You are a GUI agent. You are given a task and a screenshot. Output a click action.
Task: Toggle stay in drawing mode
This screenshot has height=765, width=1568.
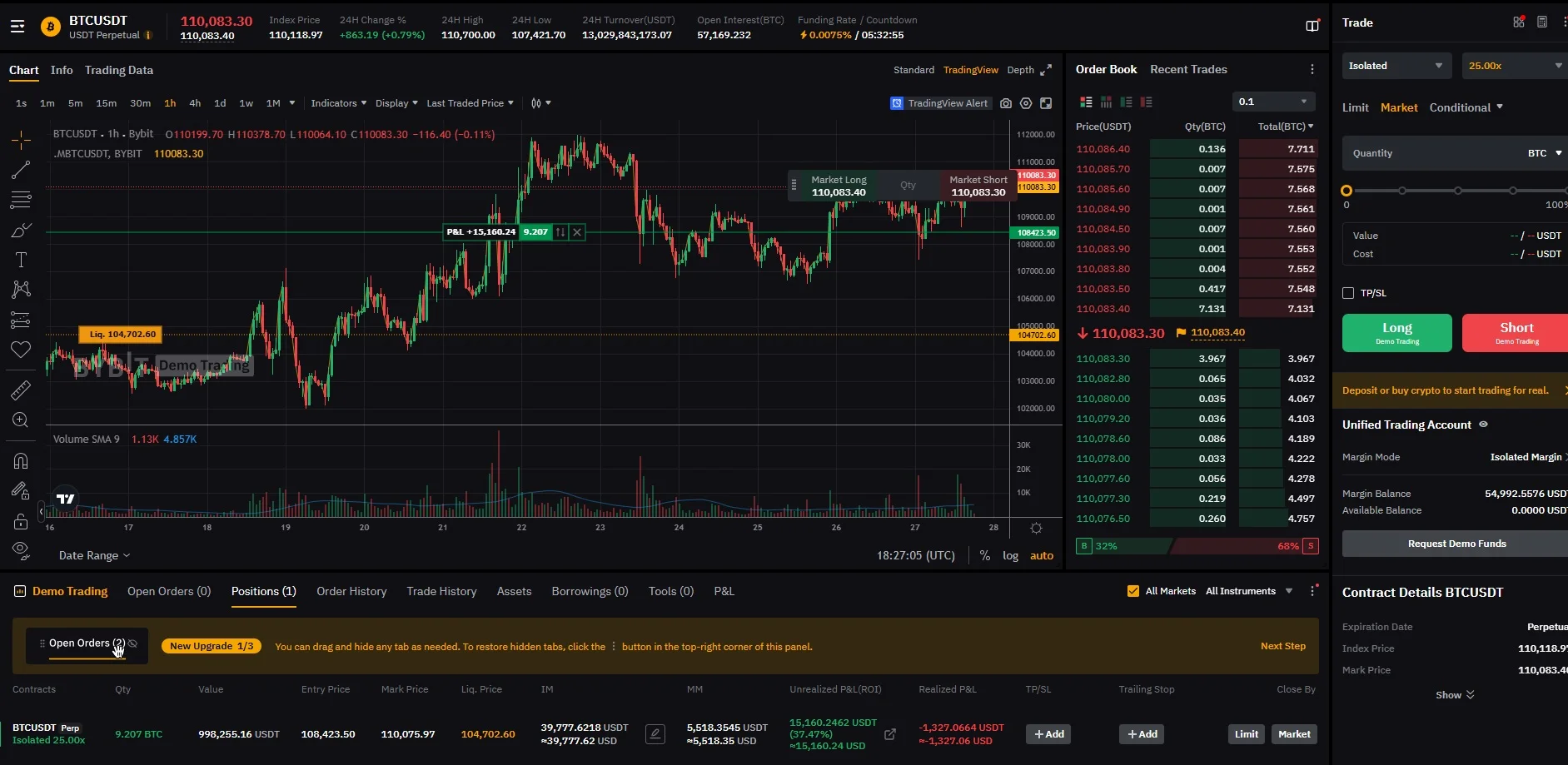click(x=21, y=491)
